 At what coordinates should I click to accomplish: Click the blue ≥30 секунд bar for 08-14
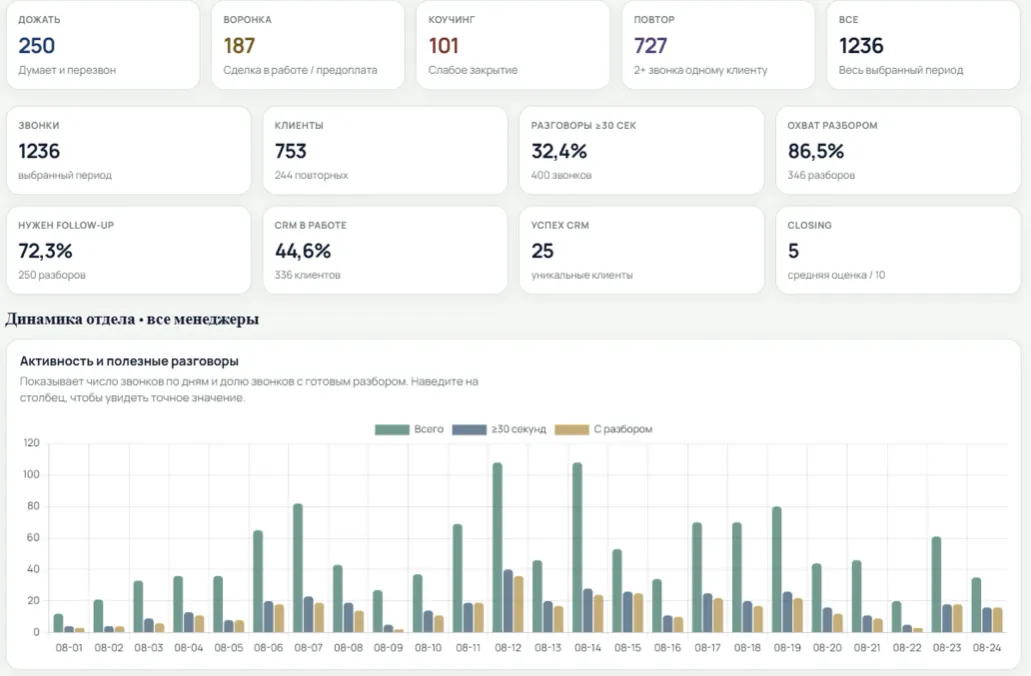click(x=588, y=610)
